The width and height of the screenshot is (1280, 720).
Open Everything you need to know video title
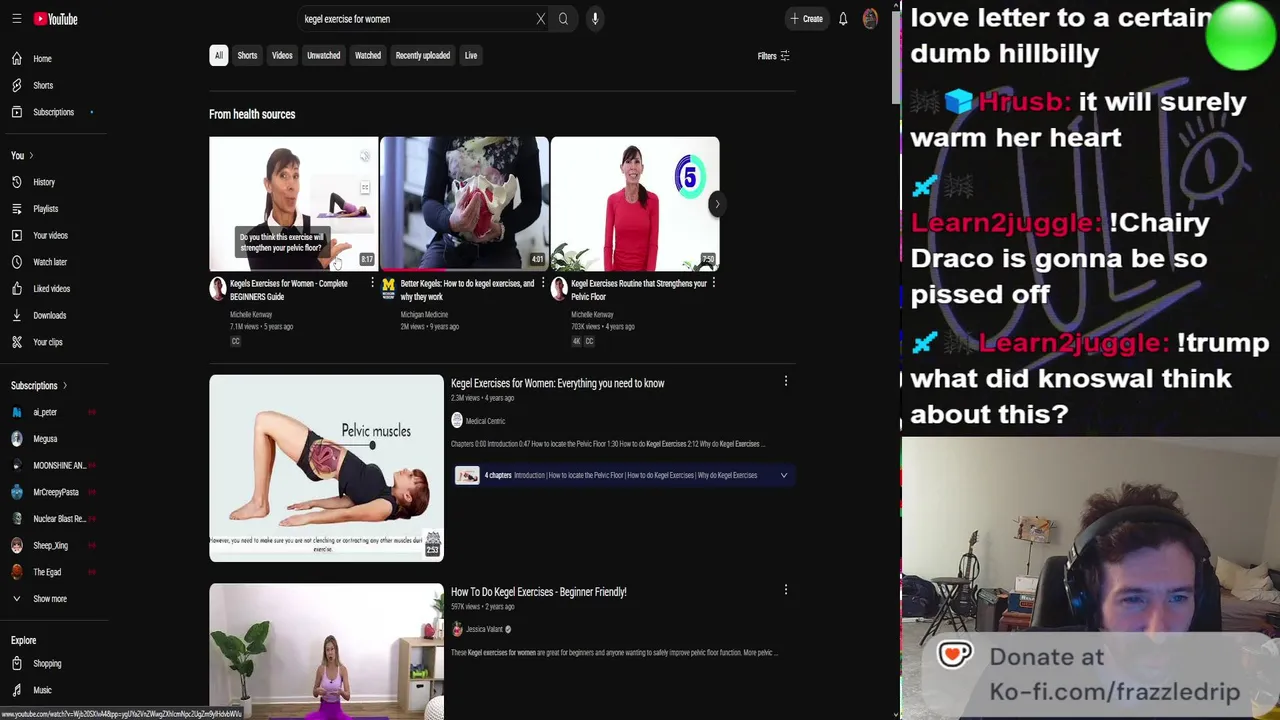557,384
